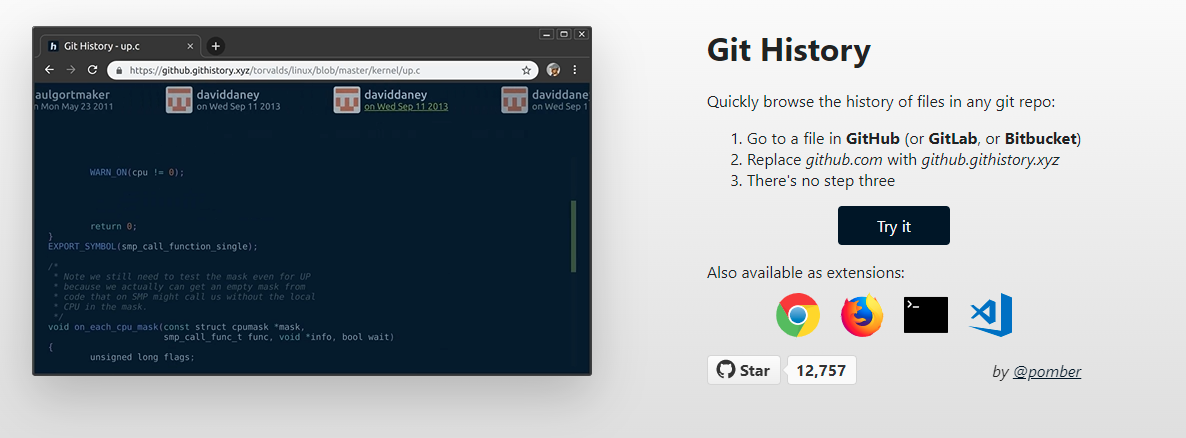
Task: Open the three-dot browser menu
Action: tap(575, 70)
